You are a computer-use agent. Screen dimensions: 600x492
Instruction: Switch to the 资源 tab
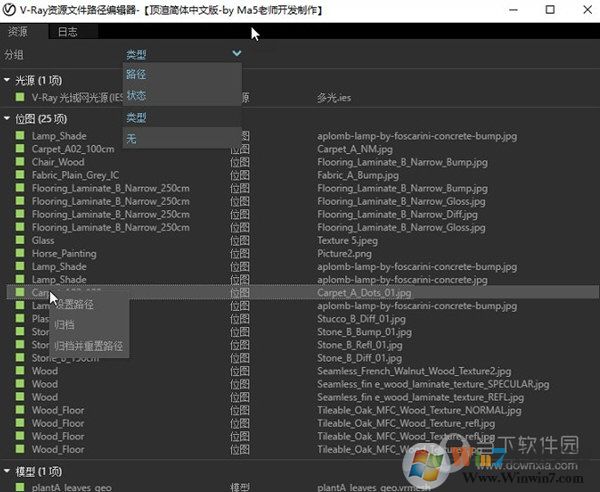pos(18,31)
